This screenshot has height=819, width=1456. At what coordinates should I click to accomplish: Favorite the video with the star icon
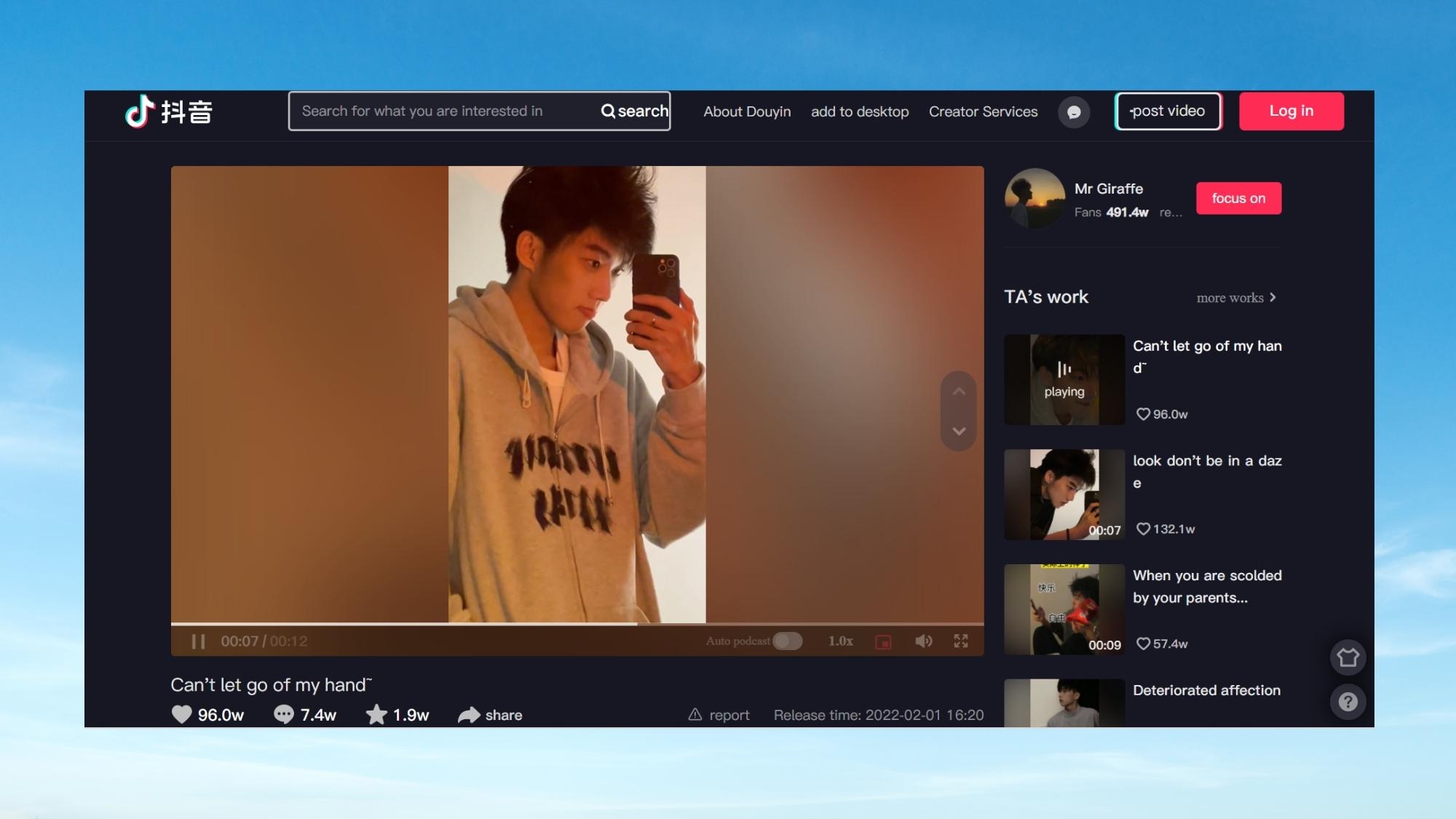pyautogui.click(x=377, y=714)
